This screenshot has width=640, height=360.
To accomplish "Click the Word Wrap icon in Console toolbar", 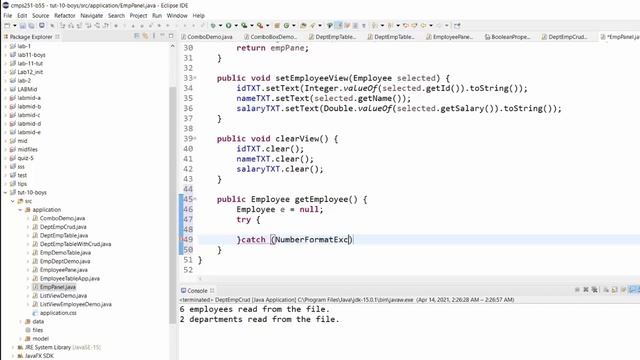I will click(x=623, y=290).
